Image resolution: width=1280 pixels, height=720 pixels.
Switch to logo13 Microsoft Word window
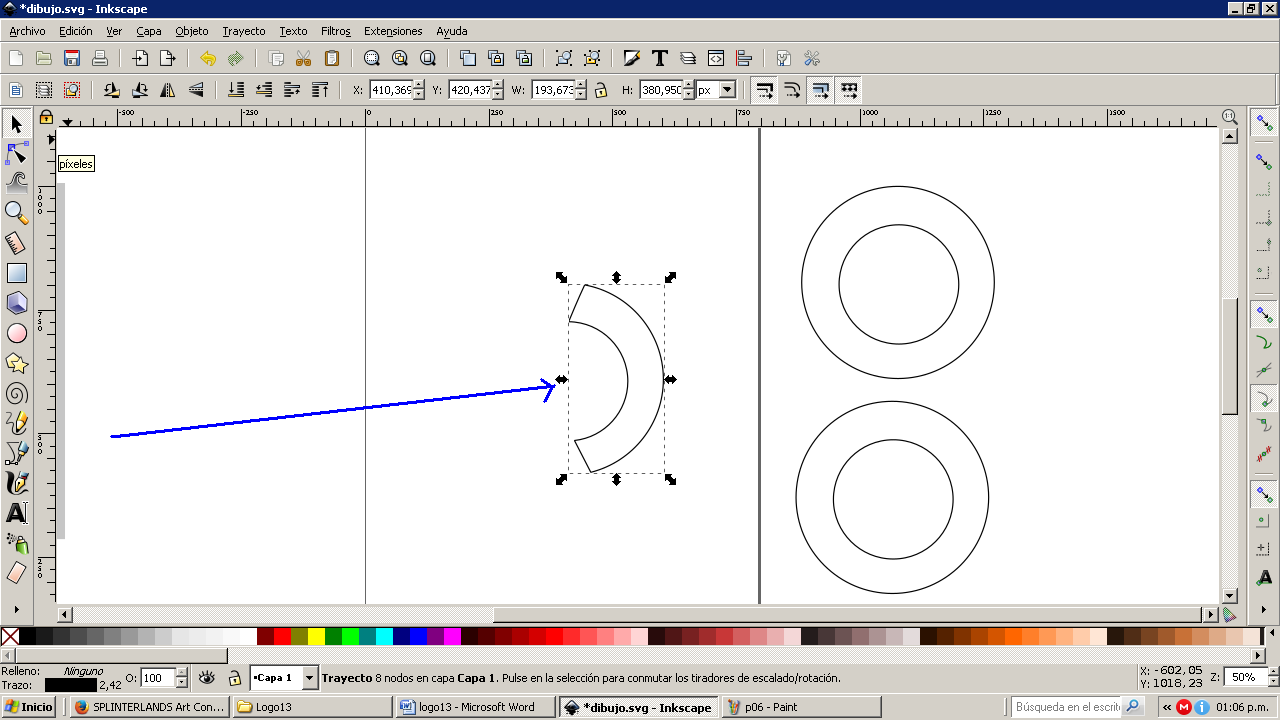pyautogui.click(x=476, y=707)
